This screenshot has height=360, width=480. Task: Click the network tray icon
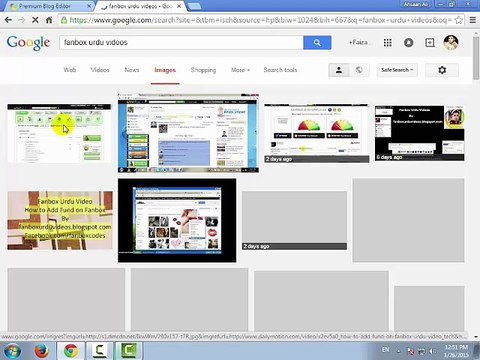421,351
